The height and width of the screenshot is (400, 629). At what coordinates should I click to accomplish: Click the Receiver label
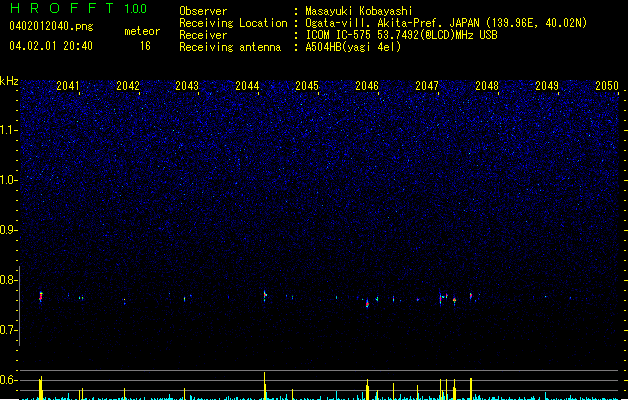tap(203, 35)
